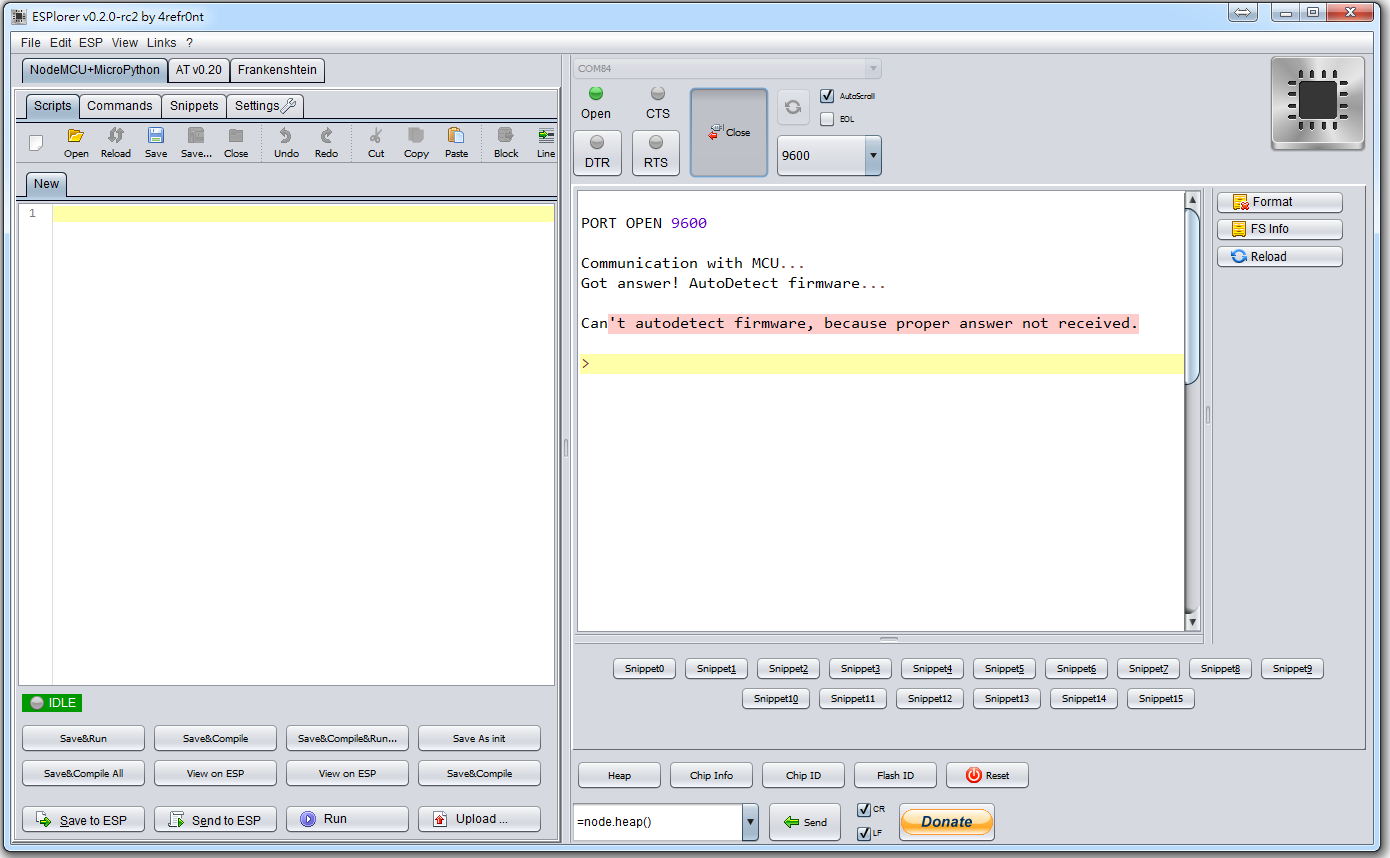Enable the EOL checkbox
The height and width of the screenshot is (858, 1390).
[827, 119]
